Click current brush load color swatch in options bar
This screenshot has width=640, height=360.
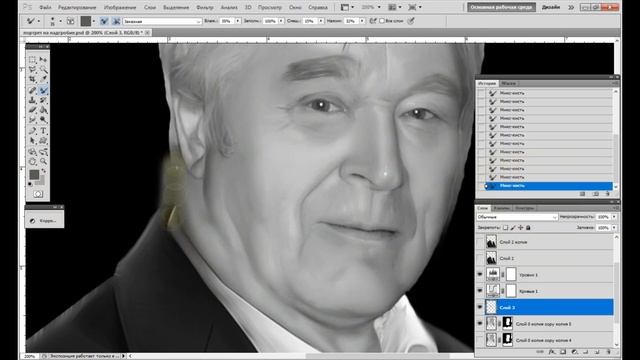(x=86, y=21)
